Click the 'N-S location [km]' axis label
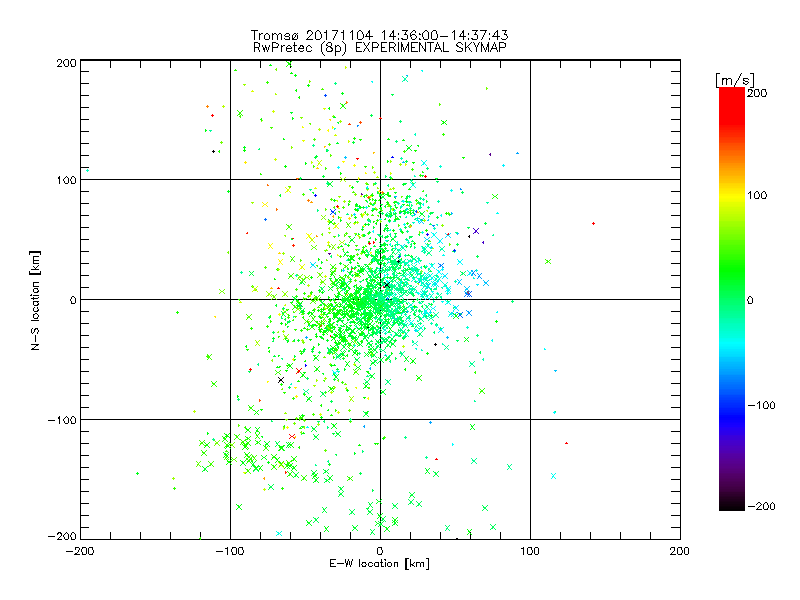The height and width of the screenshot is (600, 800). 35,300
